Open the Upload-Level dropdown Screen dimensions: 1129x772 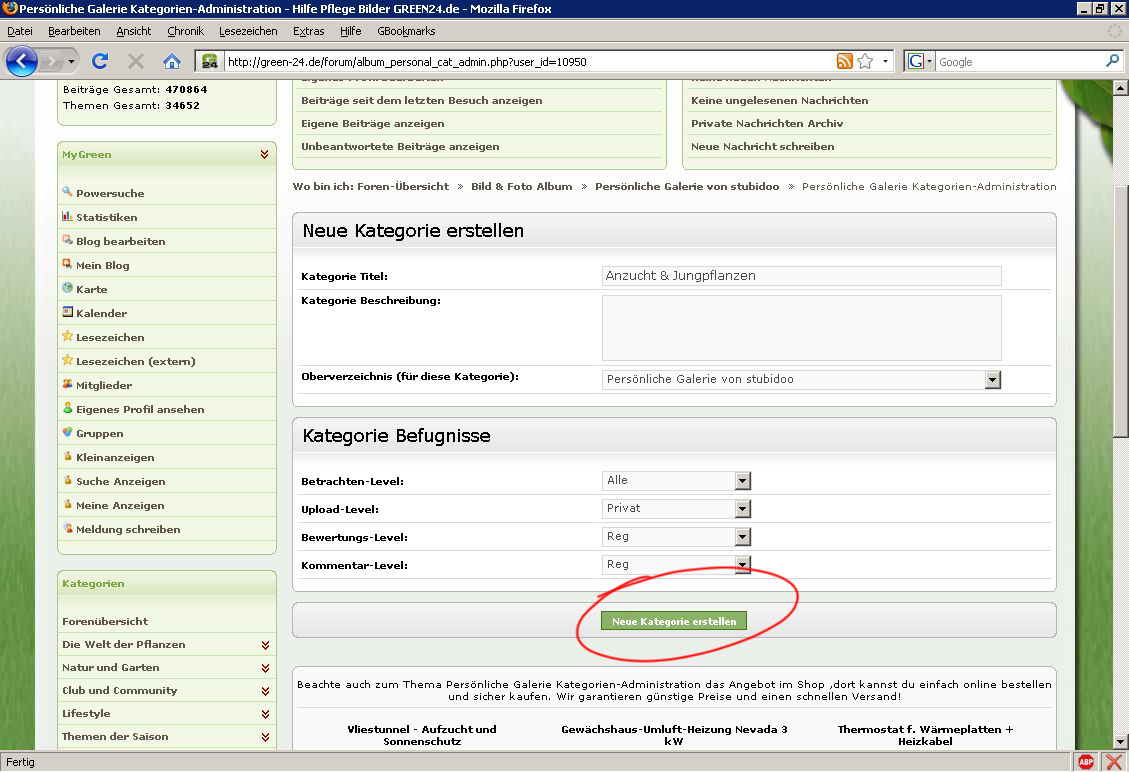pyautogui.click(x=742, y=509)
